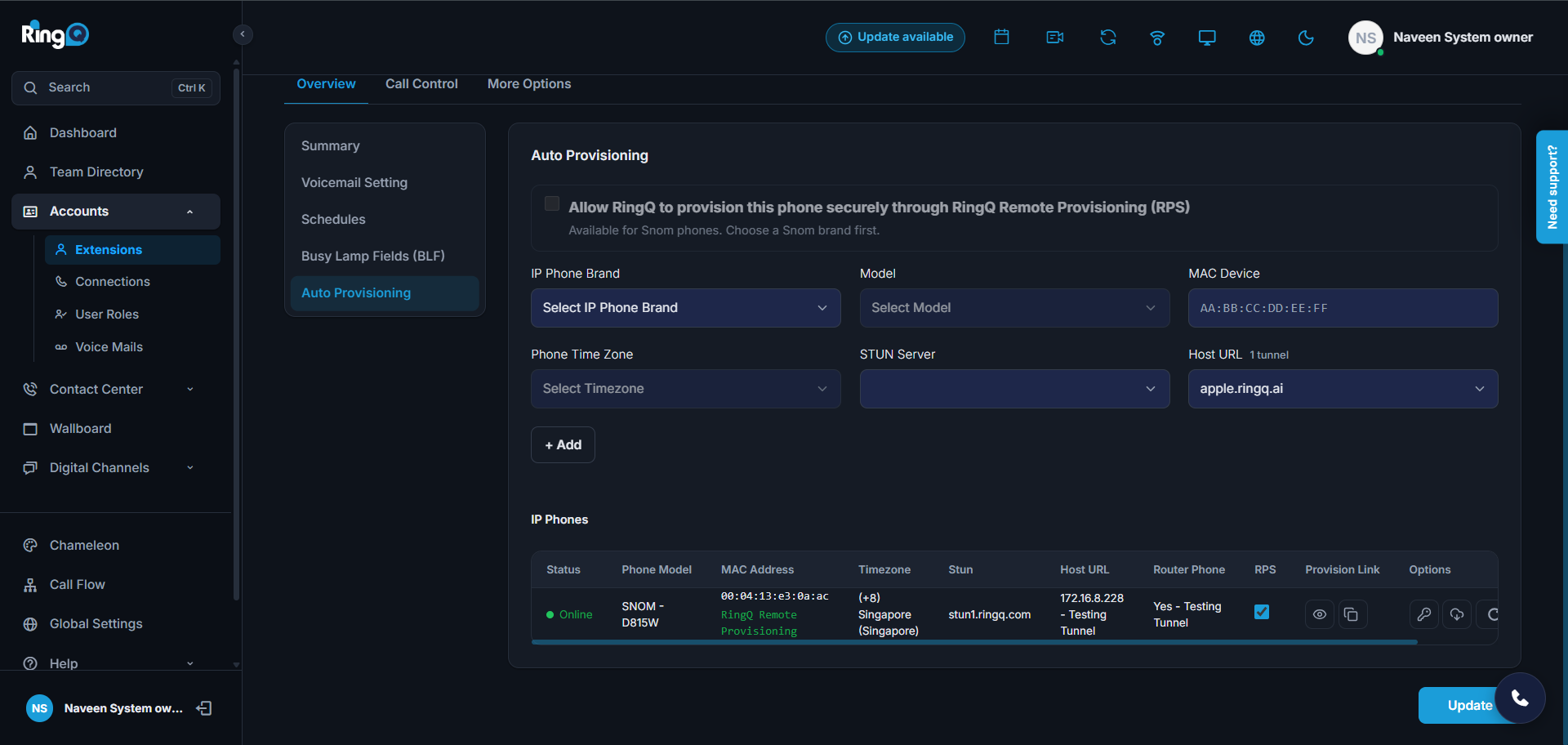
Task: Expand the Contact Center menu
Action: pyautogui.click(x=116, y=389)
